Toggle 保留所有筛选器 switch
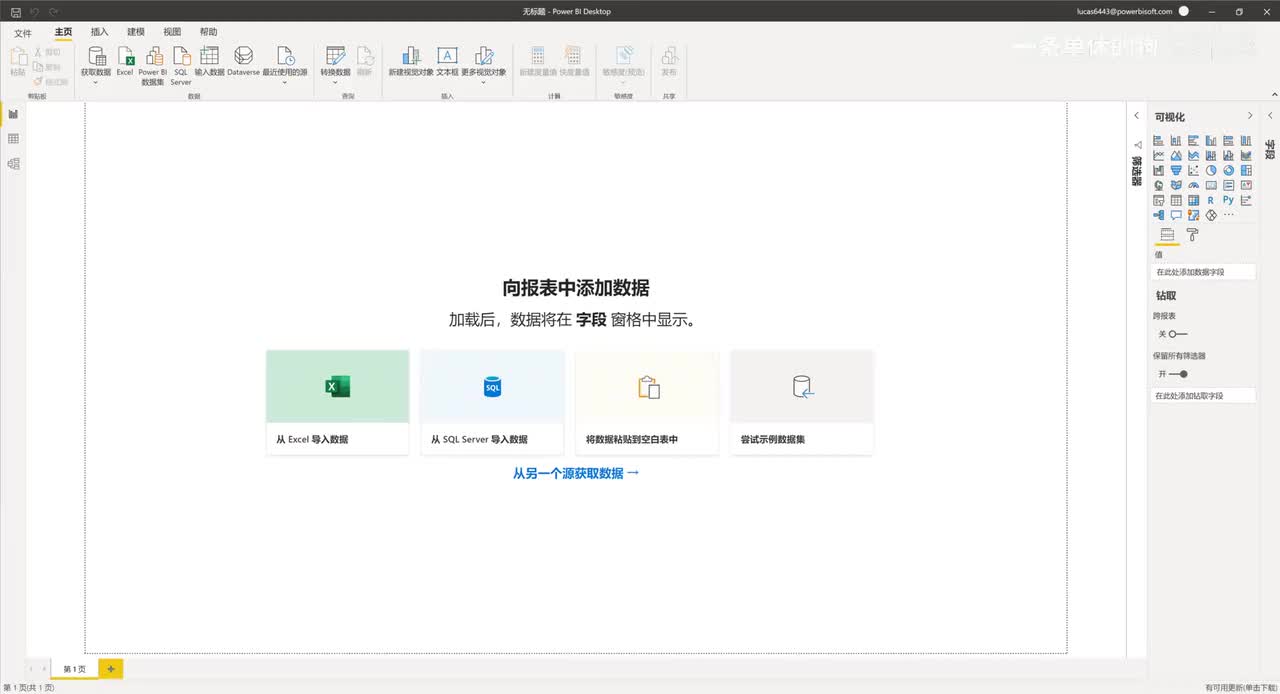 point(1178,374)
